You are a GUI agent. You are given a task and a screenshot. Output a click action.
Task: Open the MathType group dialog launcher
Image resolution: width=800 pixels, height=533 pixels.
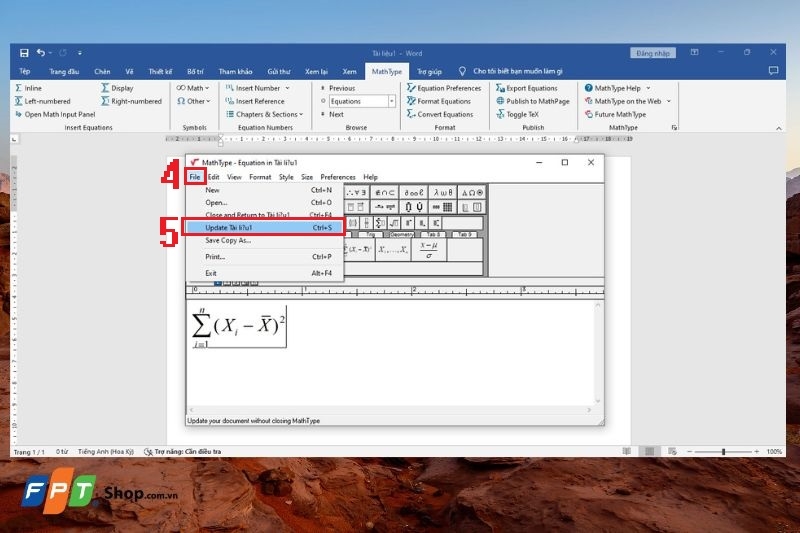674,128
